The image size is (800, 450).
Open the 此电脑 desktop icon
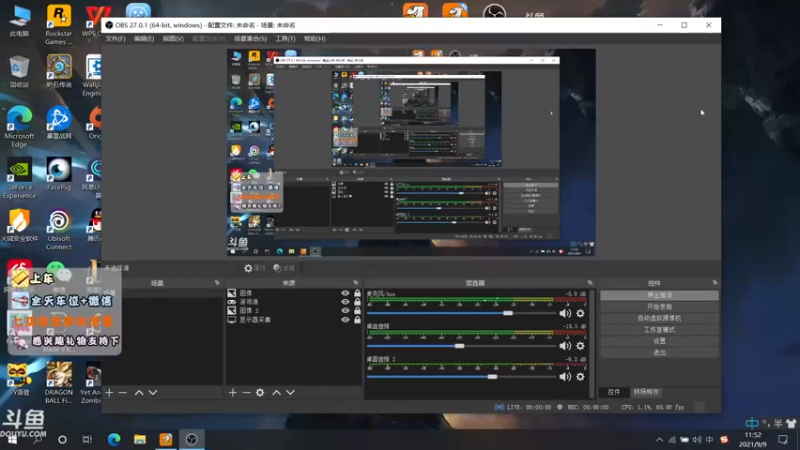[19, 21]
